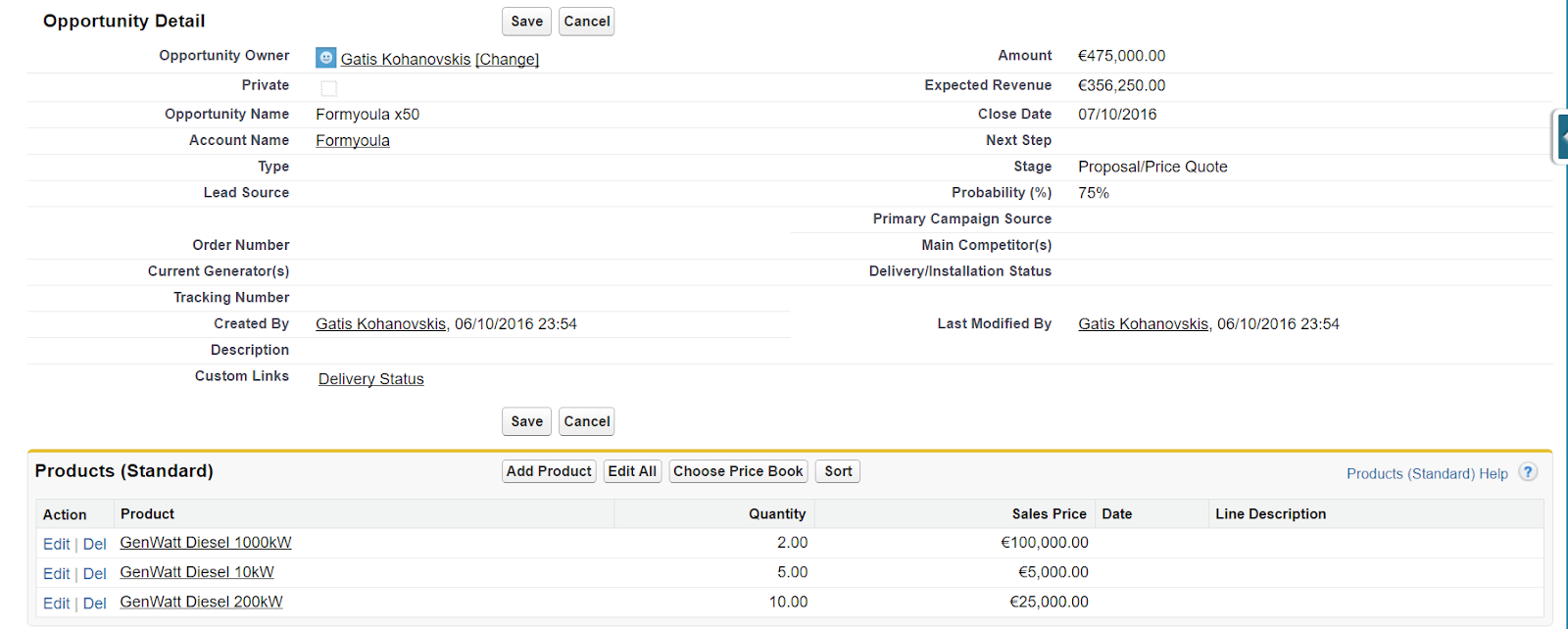Open GenWatt Diesel 1000kW product link

tap(206, 543)
